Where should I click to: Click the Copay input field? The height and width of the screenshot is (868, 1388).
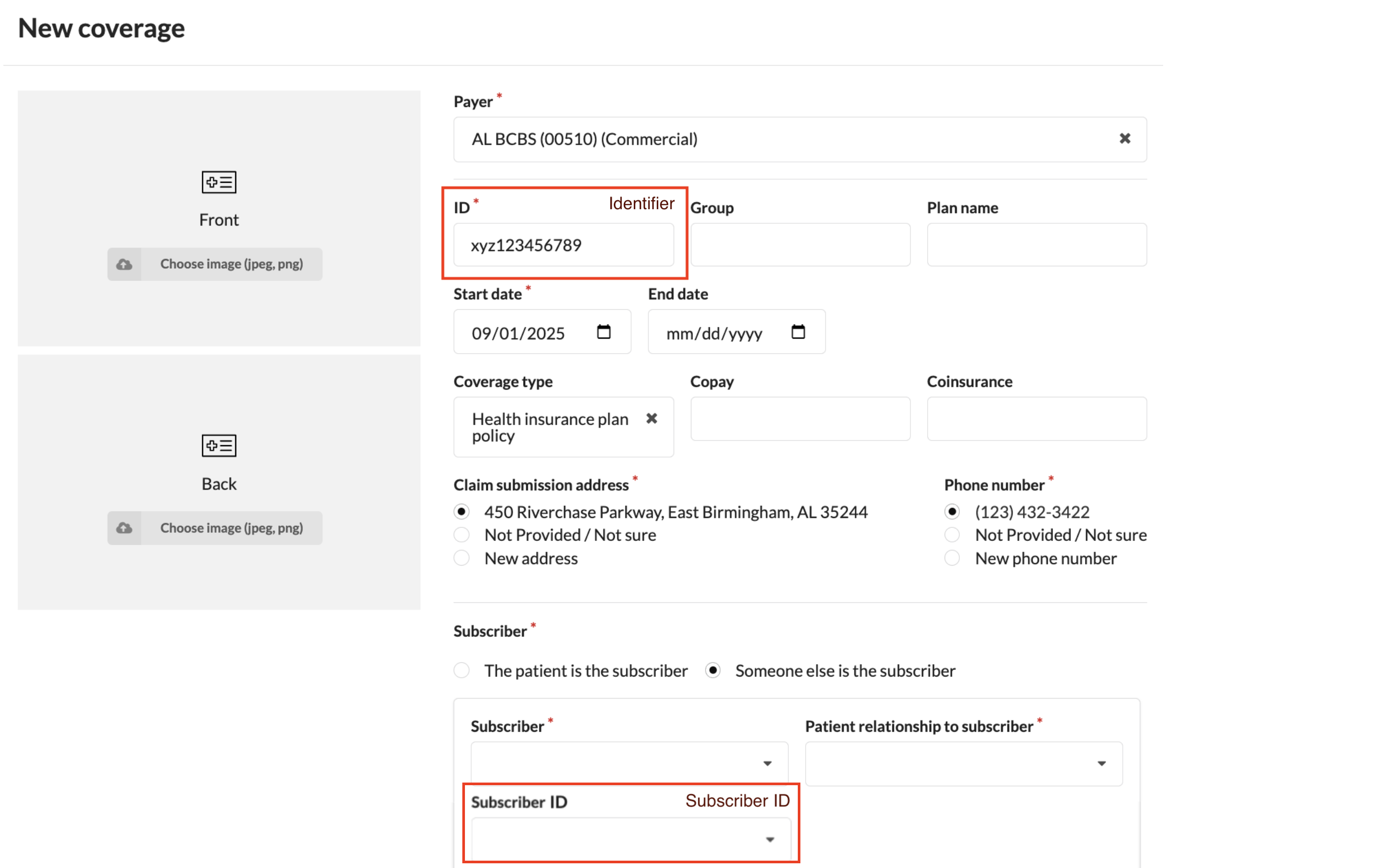800,419
